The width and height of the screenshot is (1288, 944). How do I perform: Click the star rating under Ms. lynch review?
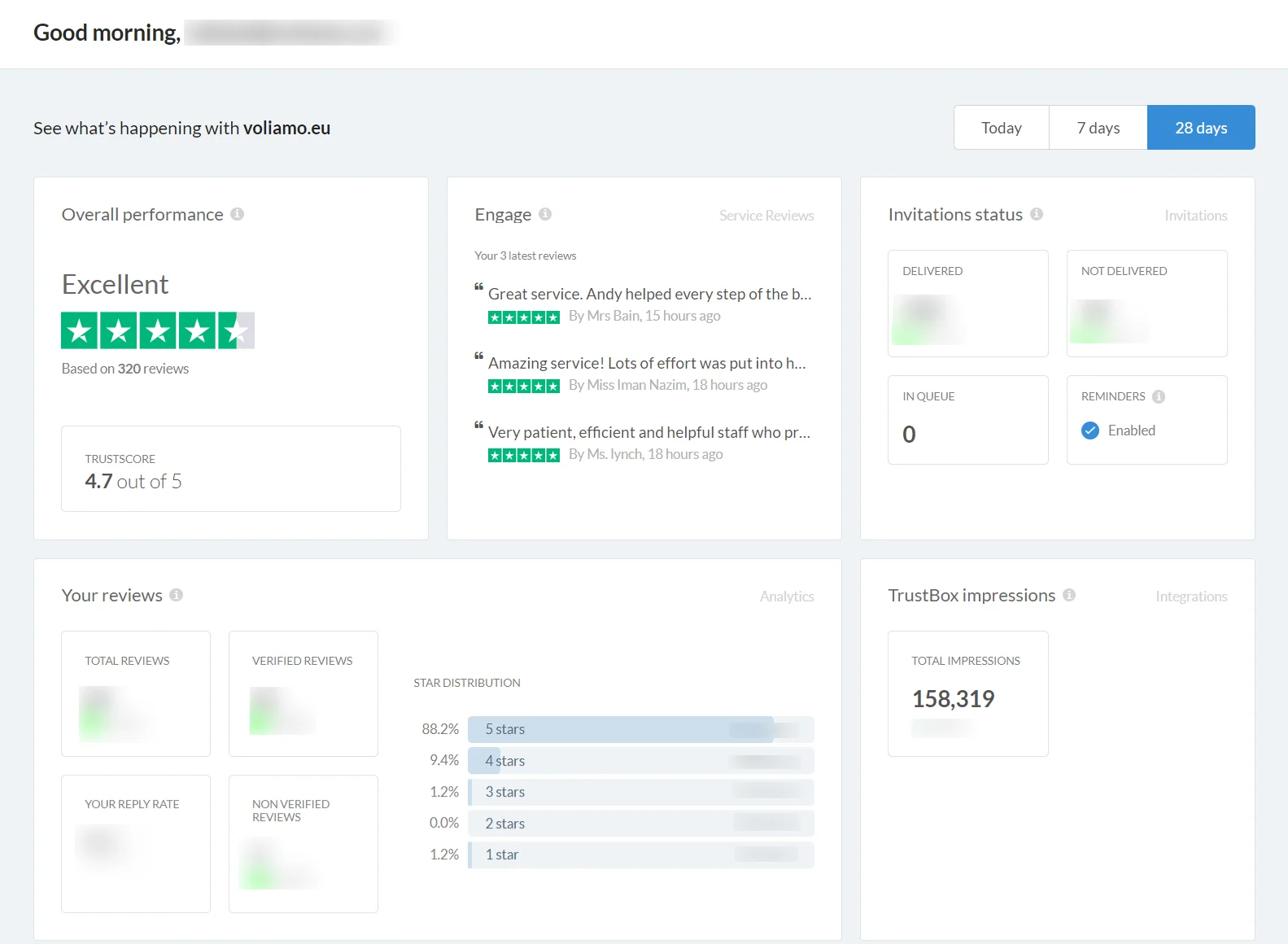tap(524, 456)
